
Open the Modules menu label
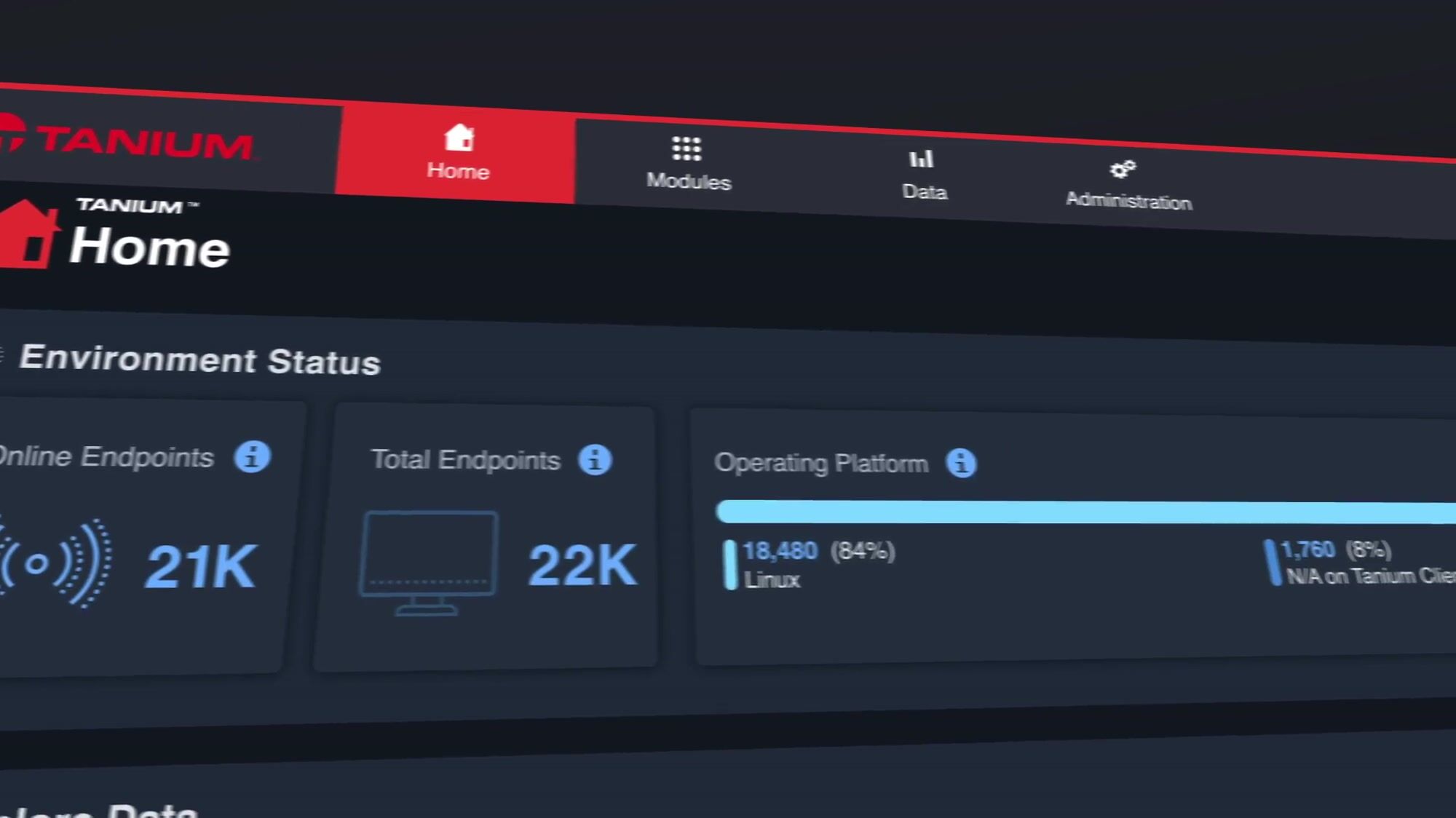[x=689, y=181]
